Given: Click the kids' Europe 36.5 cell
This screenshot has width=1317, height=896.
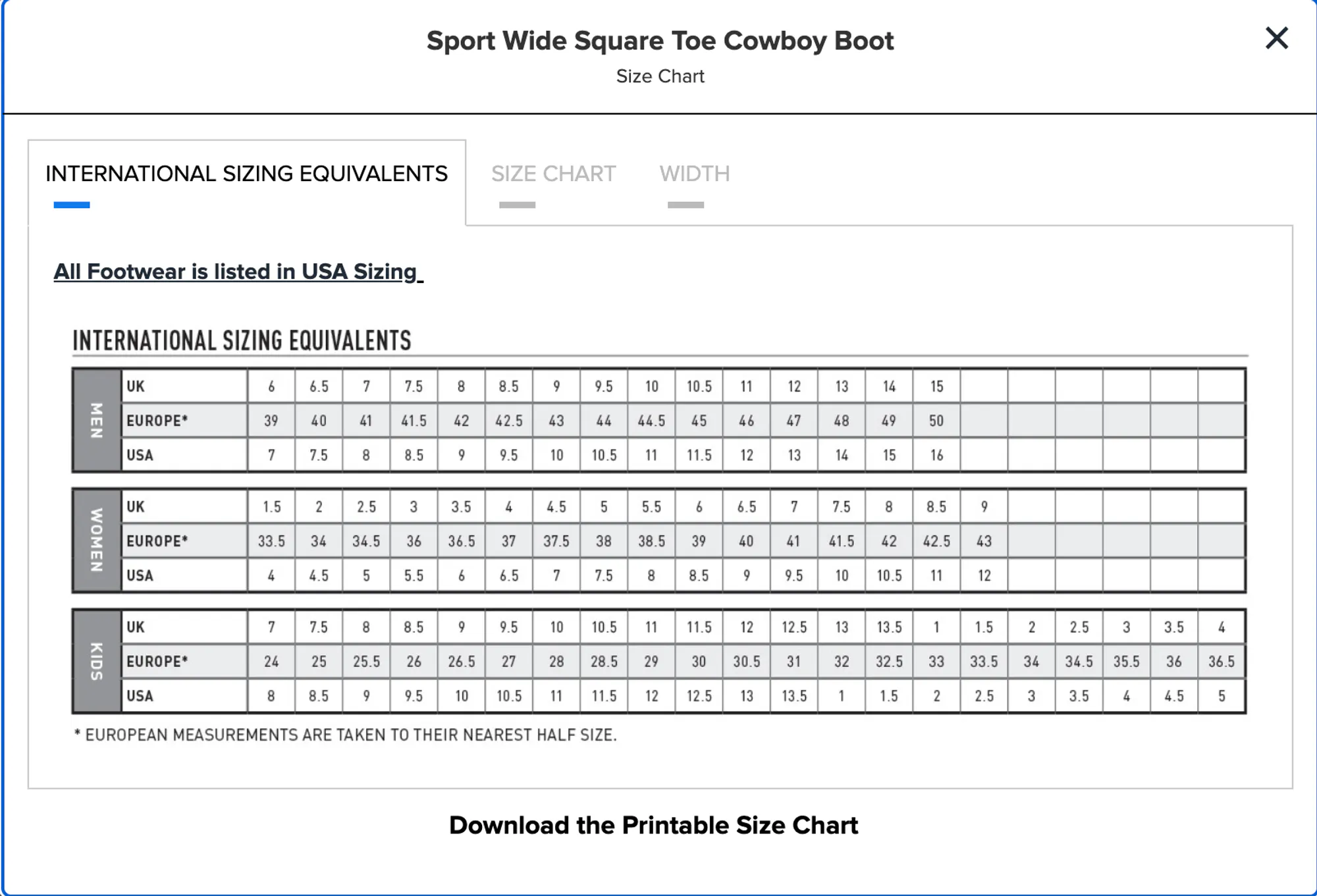Looking at the screenshot, I should click(1222, 662).
